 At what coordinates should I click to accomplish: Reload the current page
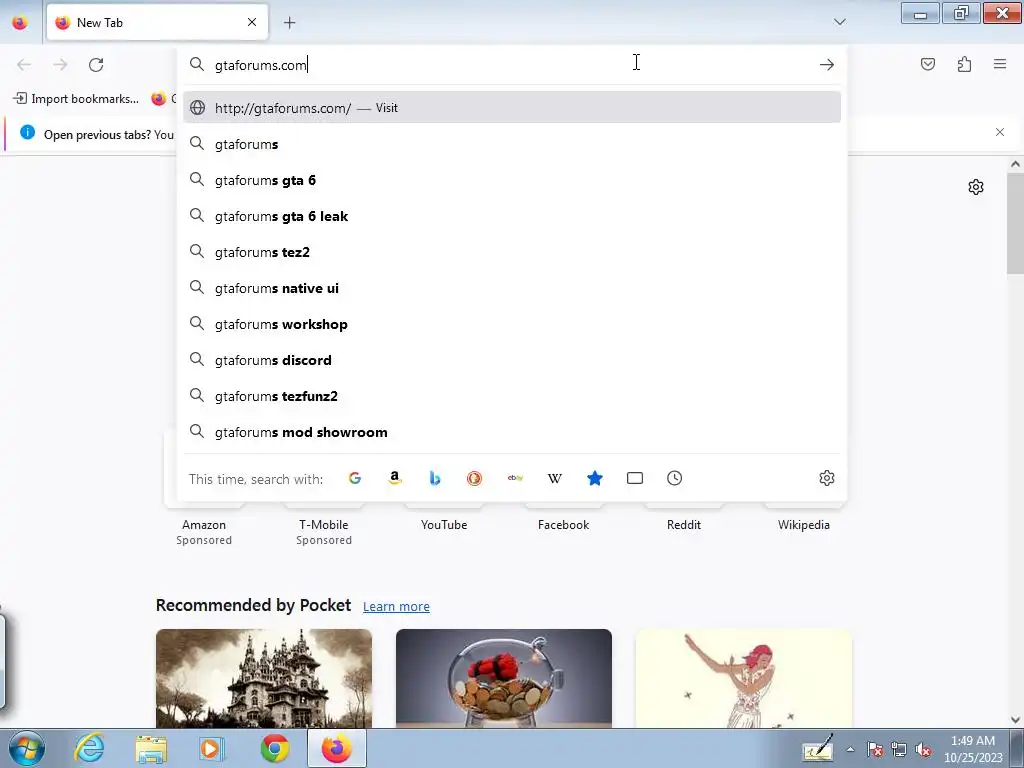coord(96,65)
